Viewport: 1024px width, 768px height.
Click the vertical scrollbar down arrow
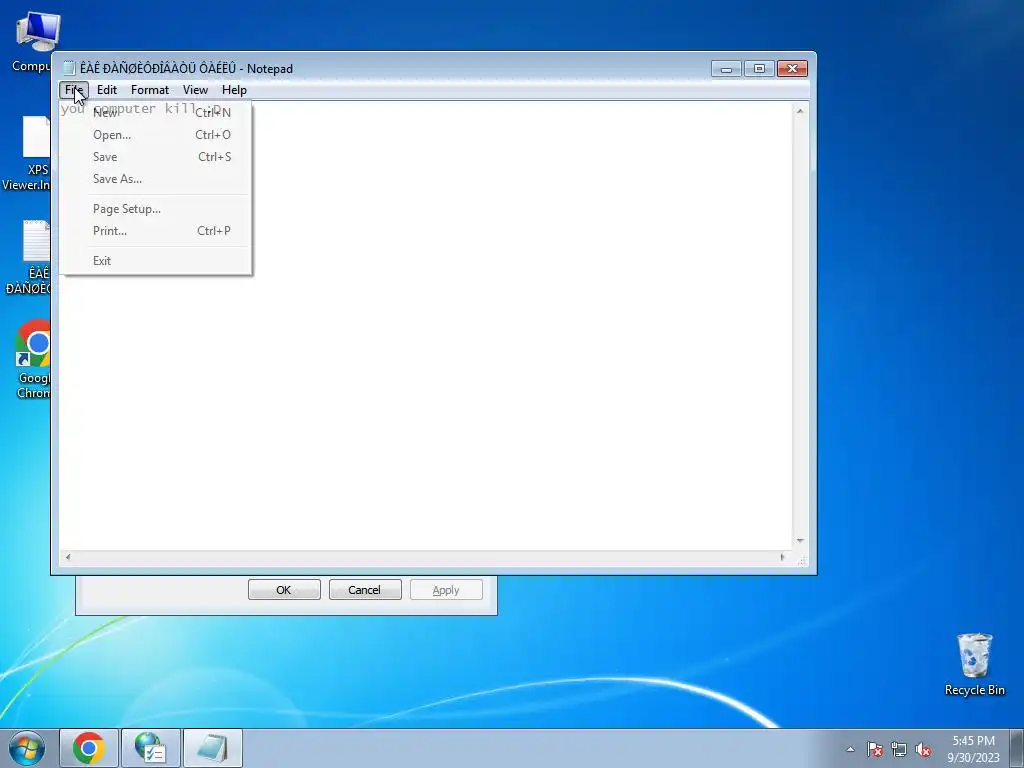tap(800, 541)
